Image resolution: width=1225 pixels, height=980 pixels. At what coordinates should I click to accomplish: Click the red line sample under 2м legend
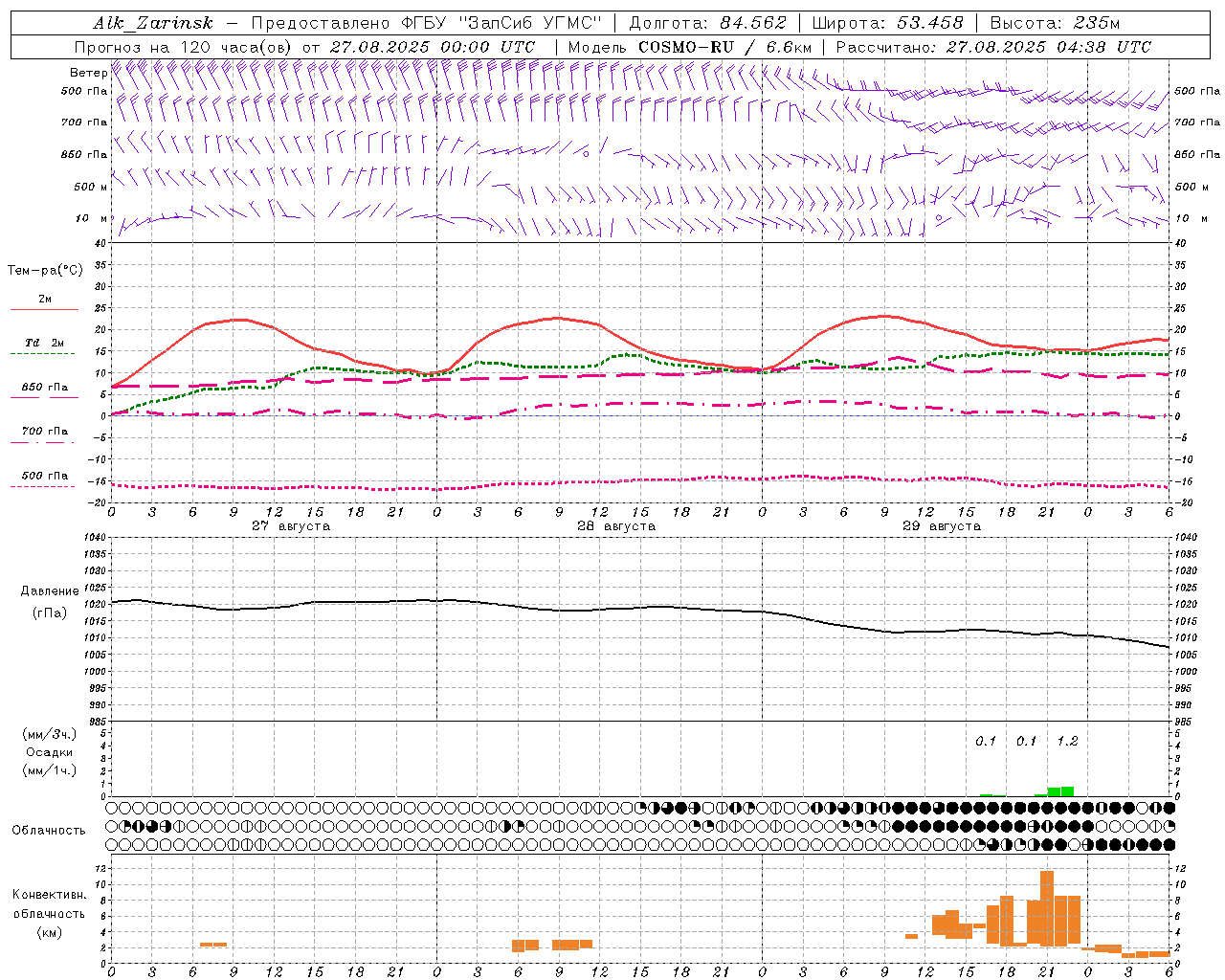click(x=43, y=310)
